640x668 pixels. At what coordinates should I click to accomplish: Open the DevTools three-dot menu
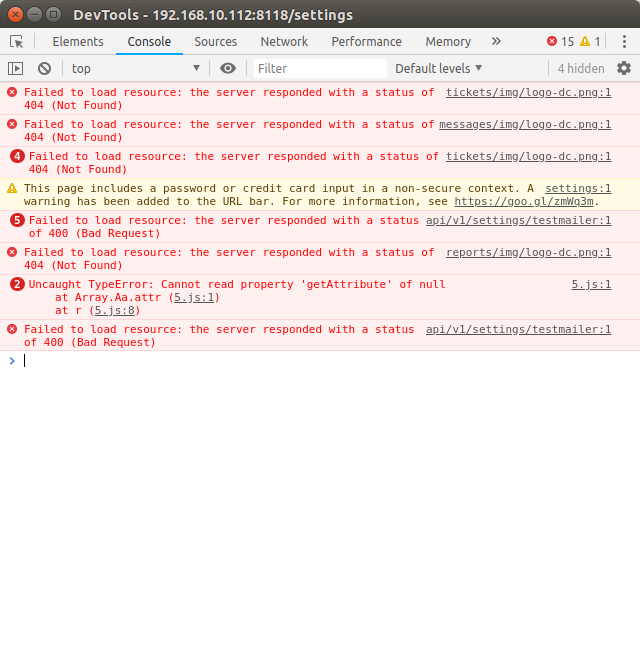(x=624, y=42)
